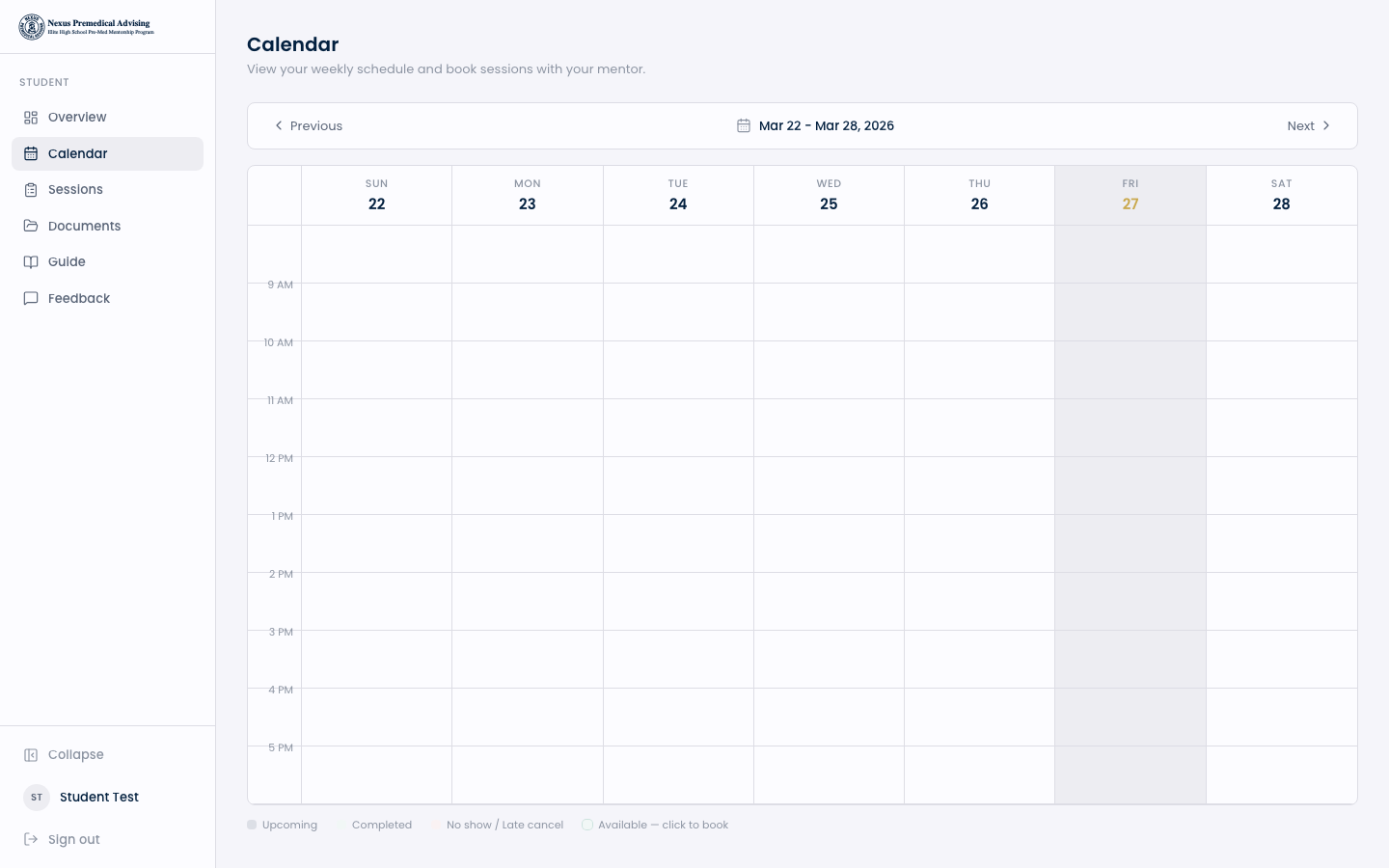Click the Nexus Premedical Advising logo
Viewport: 1389px width, 868px height.
[x=86, y=27]
